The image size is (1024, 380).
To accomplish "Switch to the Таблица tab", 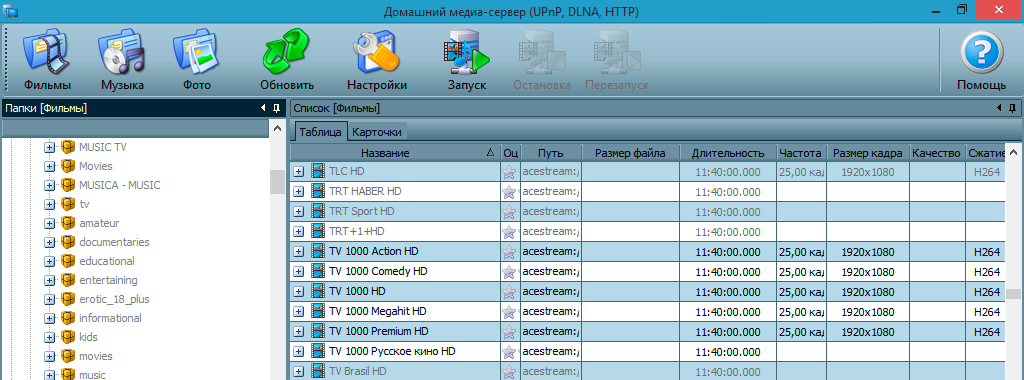I will [x=320, y=131].
